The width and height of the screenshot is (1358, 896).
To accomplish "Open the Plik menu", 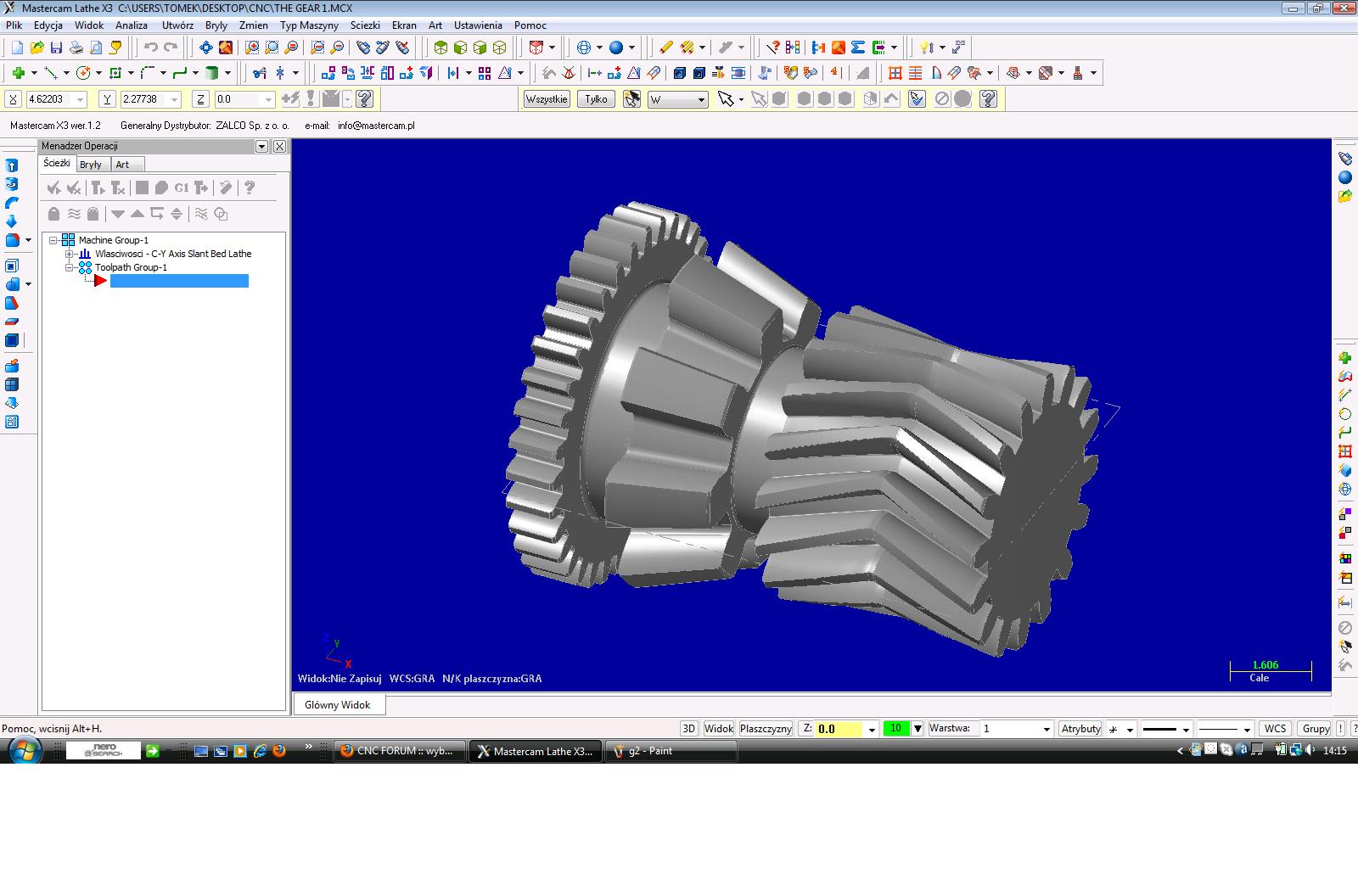I will coord(14,25).
